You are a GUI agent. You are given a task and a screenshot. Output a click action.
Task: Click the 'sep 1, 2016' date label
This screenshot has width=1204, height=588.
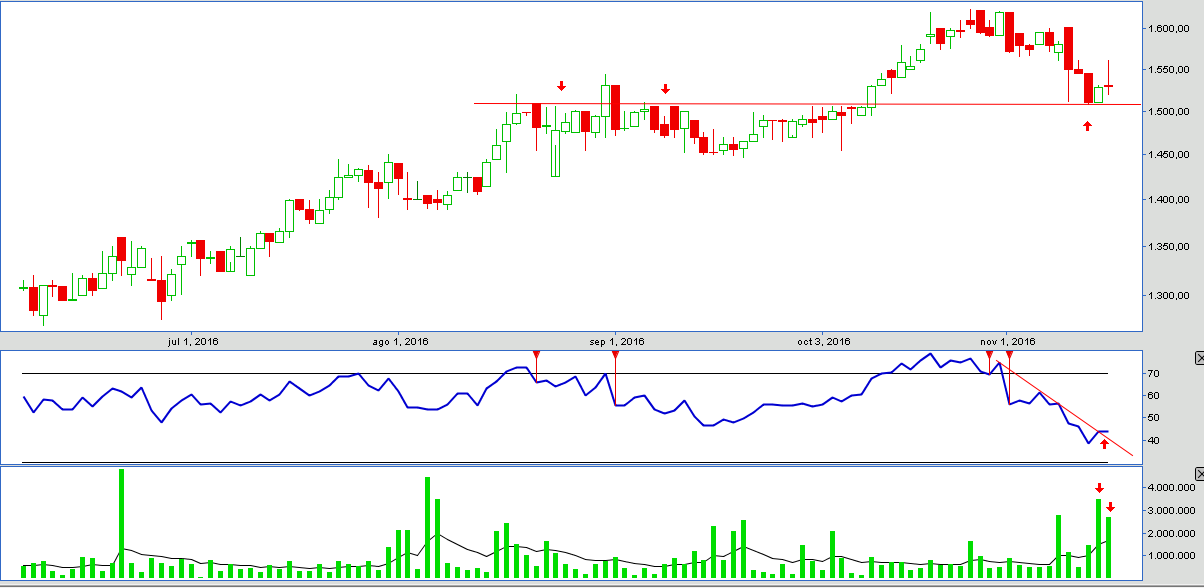click(x=618, y=341)
